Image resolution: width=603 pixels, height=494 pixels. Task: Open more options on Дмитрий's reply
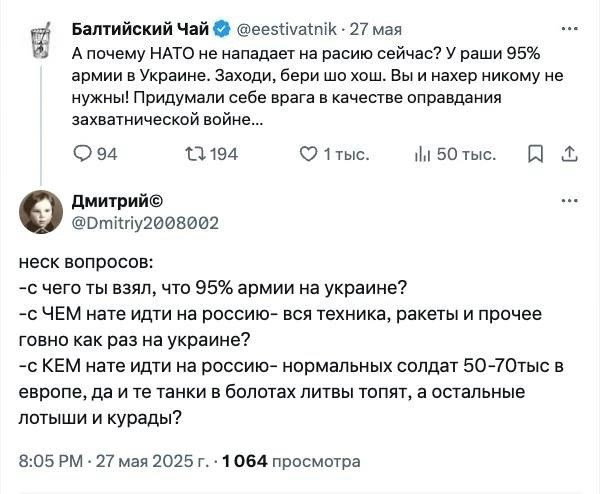tap(570, 200)
